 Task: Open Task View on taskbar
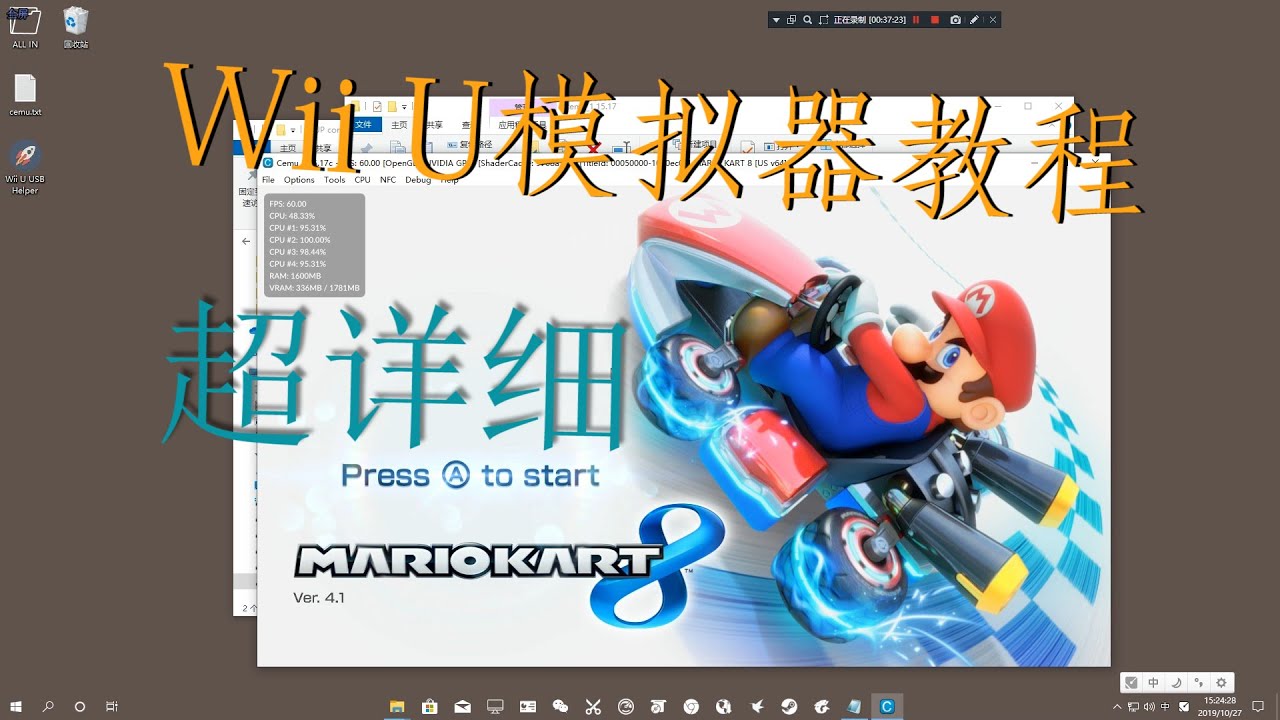point(112,706)
